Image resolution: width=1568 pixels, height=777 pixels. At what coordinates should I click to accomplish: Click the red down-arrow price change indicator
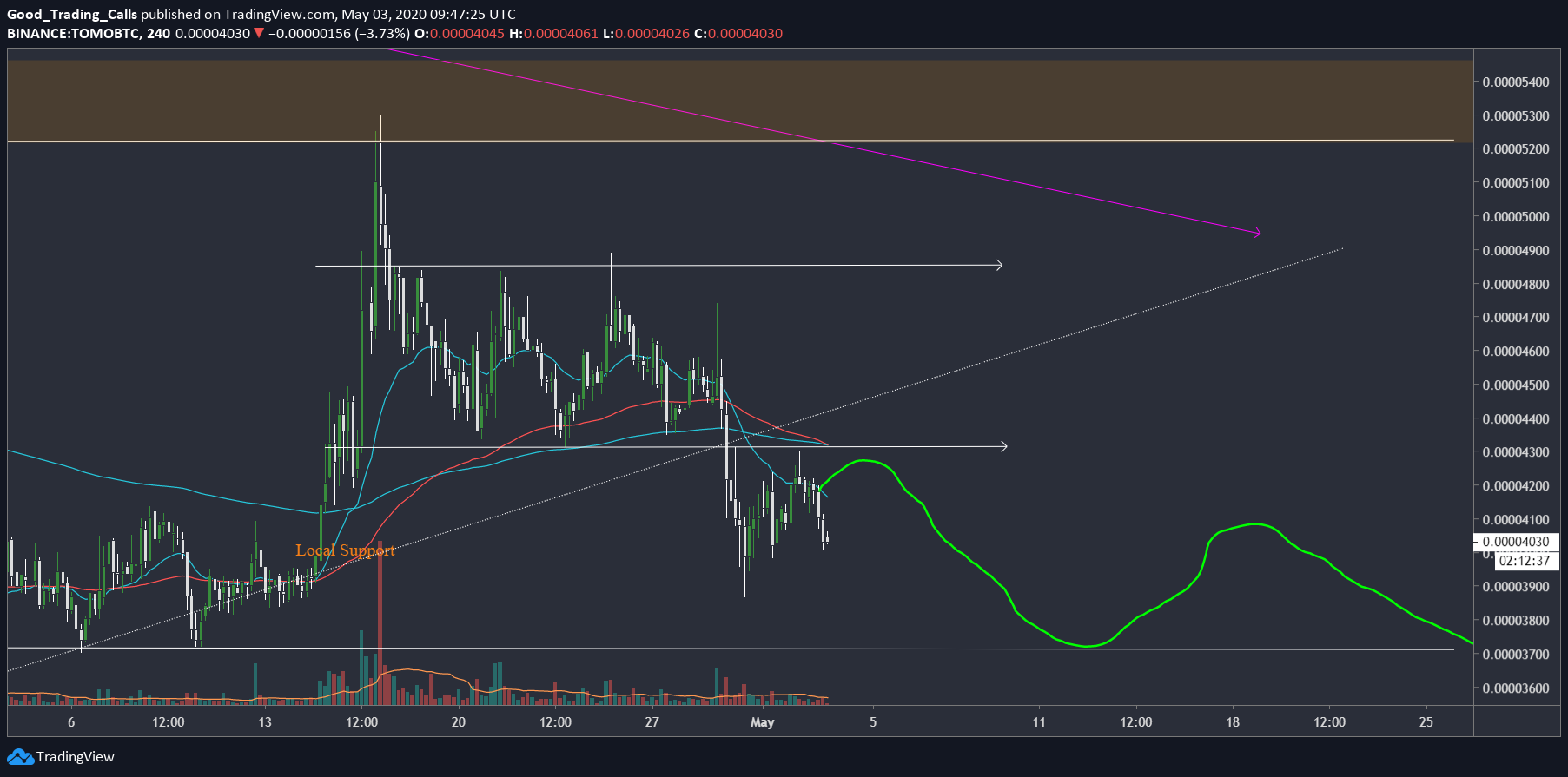258,34
